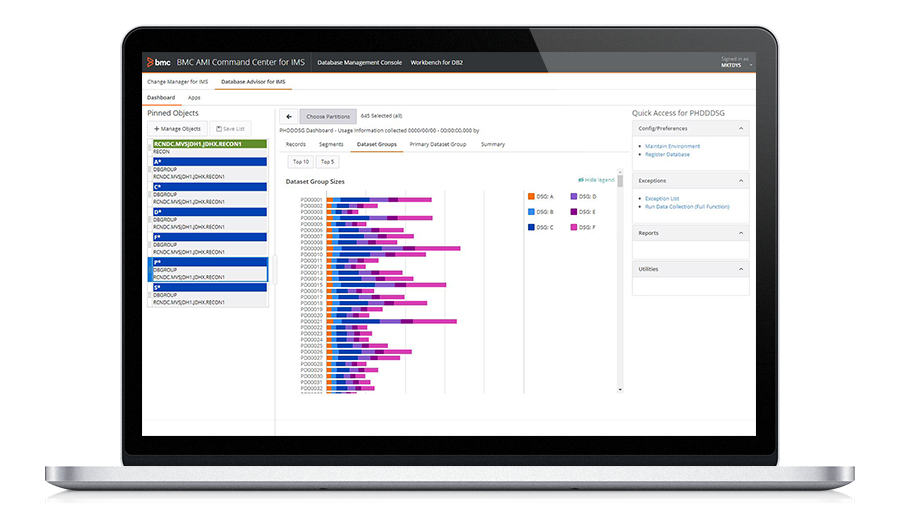Collapse the Reports panel chevron

point(741,233)
